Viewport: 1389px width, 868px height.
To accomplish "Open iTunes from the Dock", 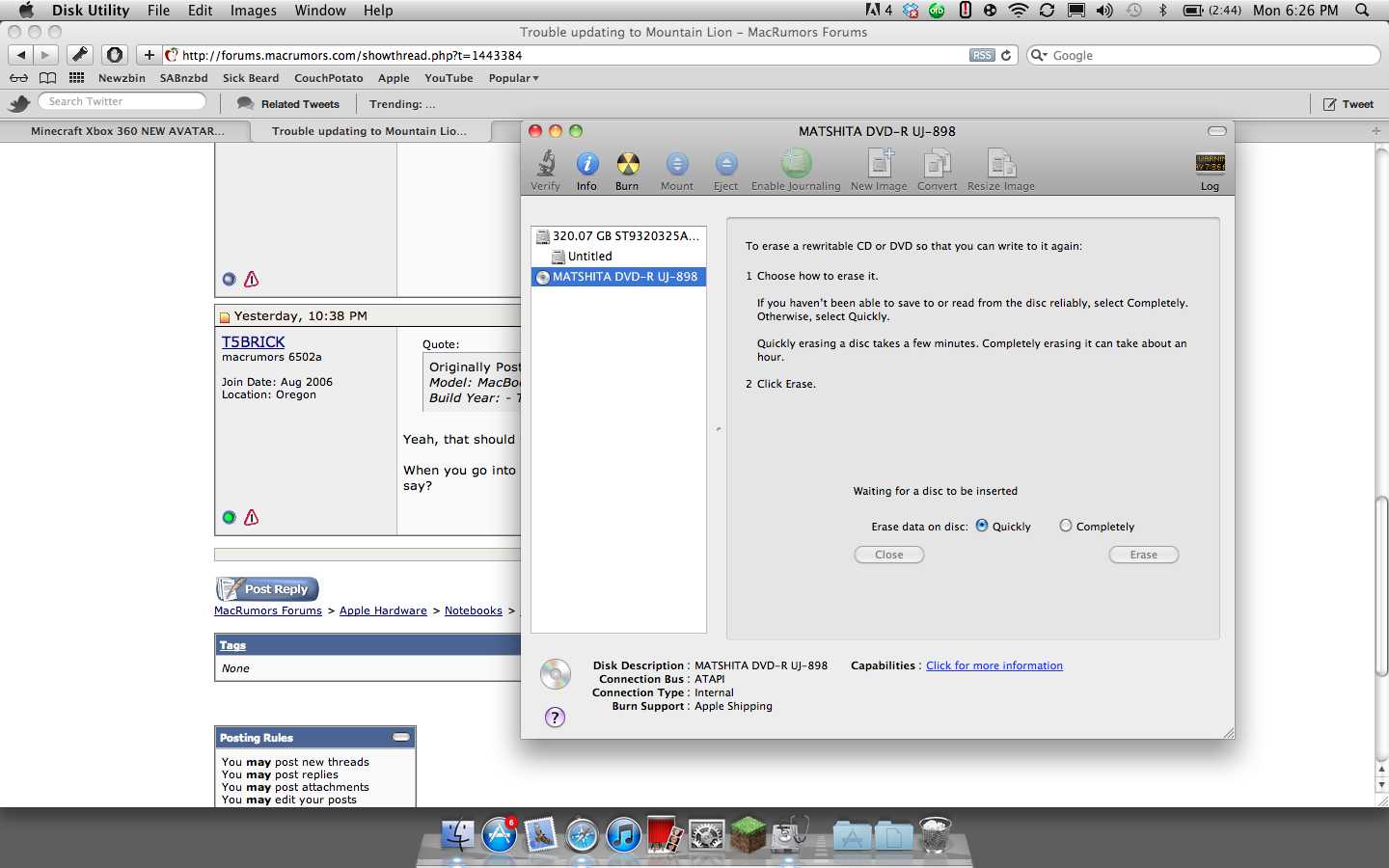I will (624, 835).
